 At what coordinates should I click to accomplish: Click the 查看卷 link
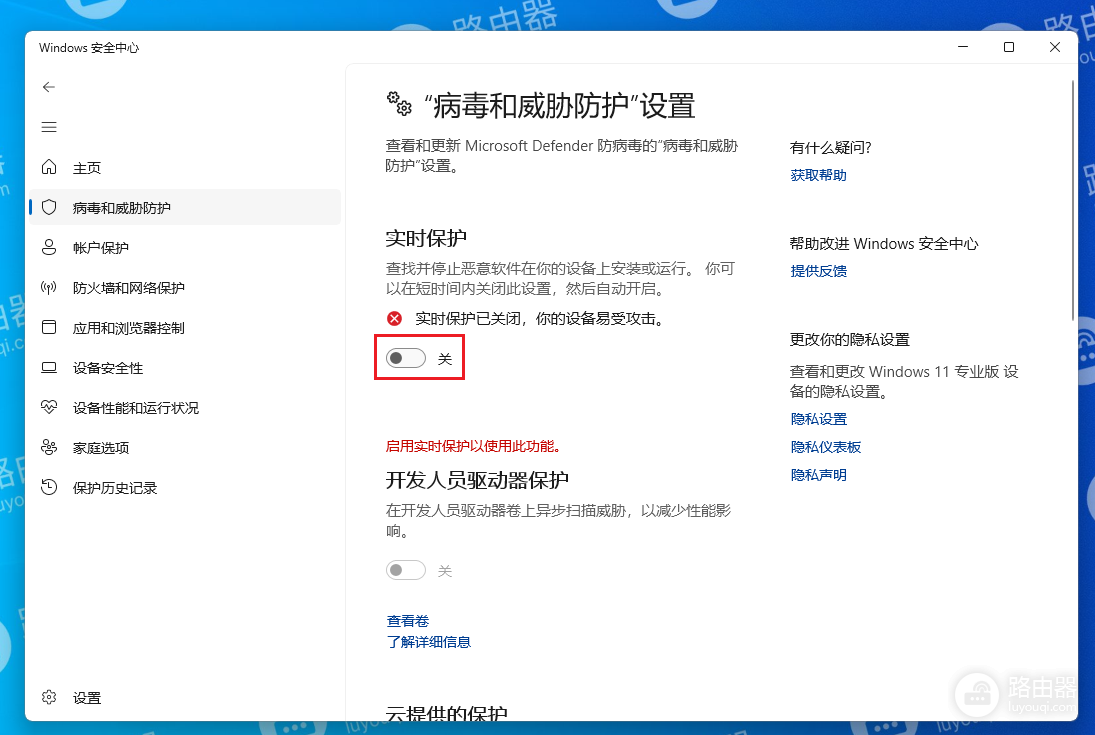click(x=407, y=621)
